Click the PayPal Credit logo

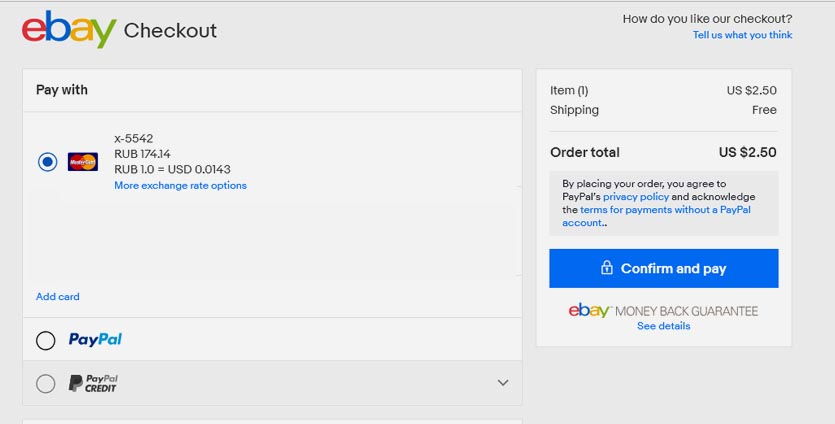[93, 383]
